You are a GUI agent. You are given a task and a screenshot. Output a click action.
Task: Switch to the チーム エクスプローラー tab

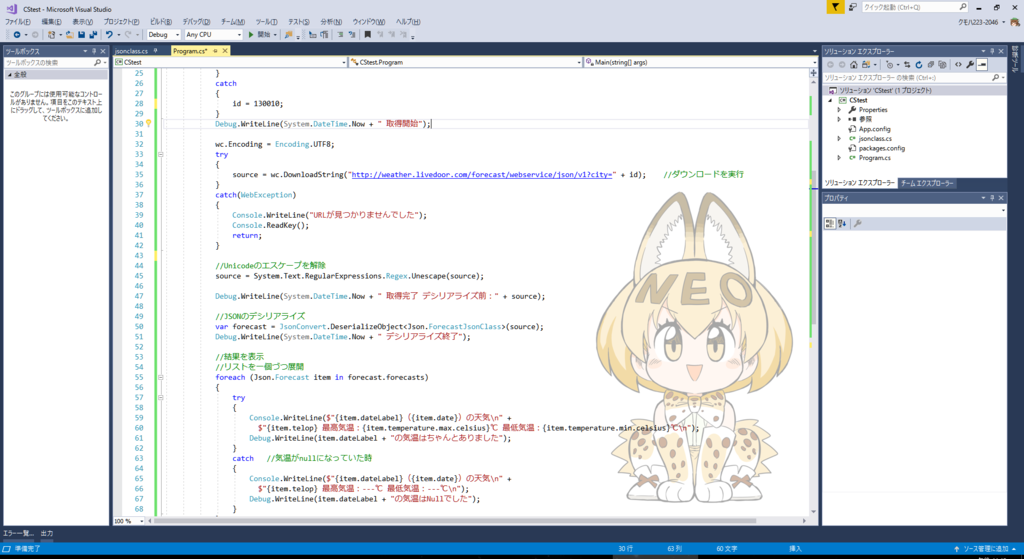pyautogui.click(x=927, y=184)
